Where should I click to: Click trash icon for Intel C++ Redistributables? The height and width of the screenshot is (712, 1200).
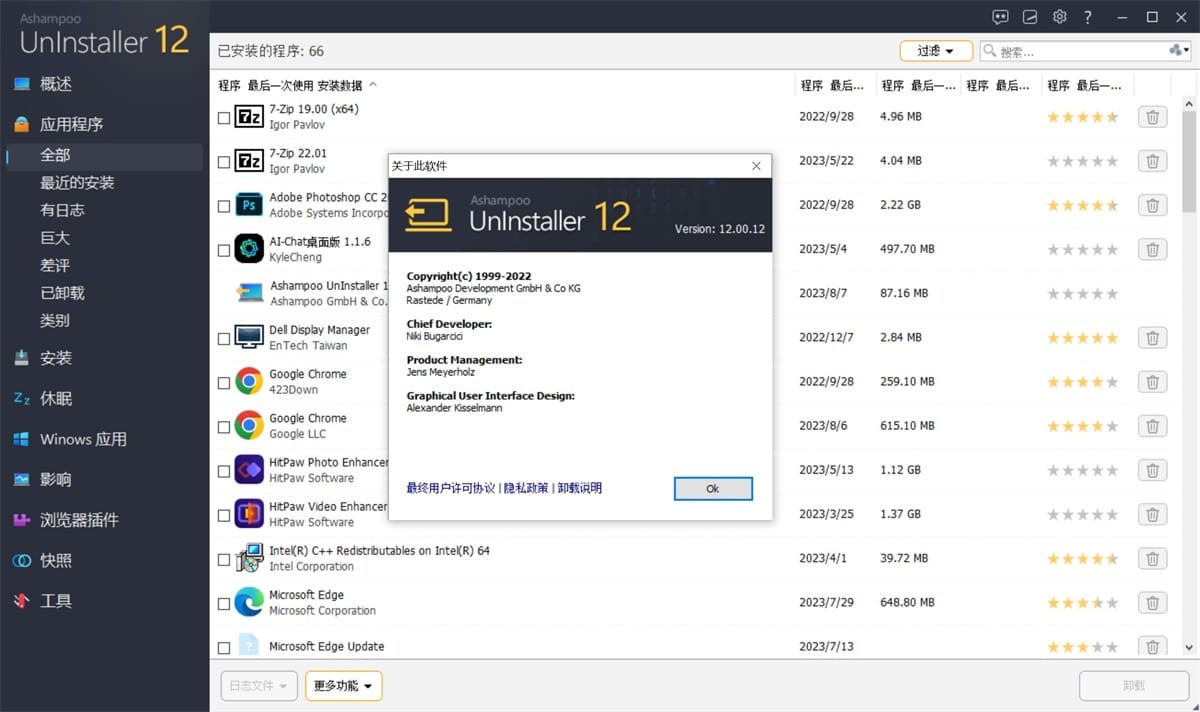1152,559
